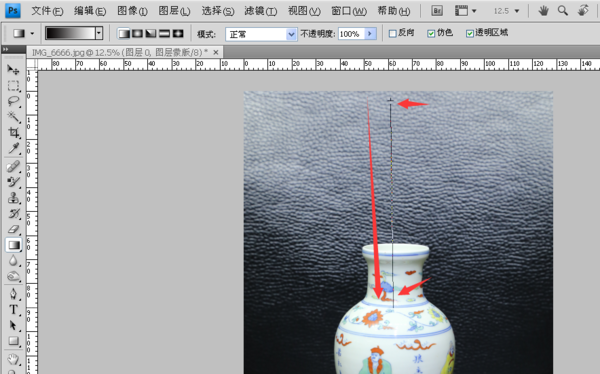Select the Move tool
The width and height of the screenshot is (600, 374).
pos(13,69)
